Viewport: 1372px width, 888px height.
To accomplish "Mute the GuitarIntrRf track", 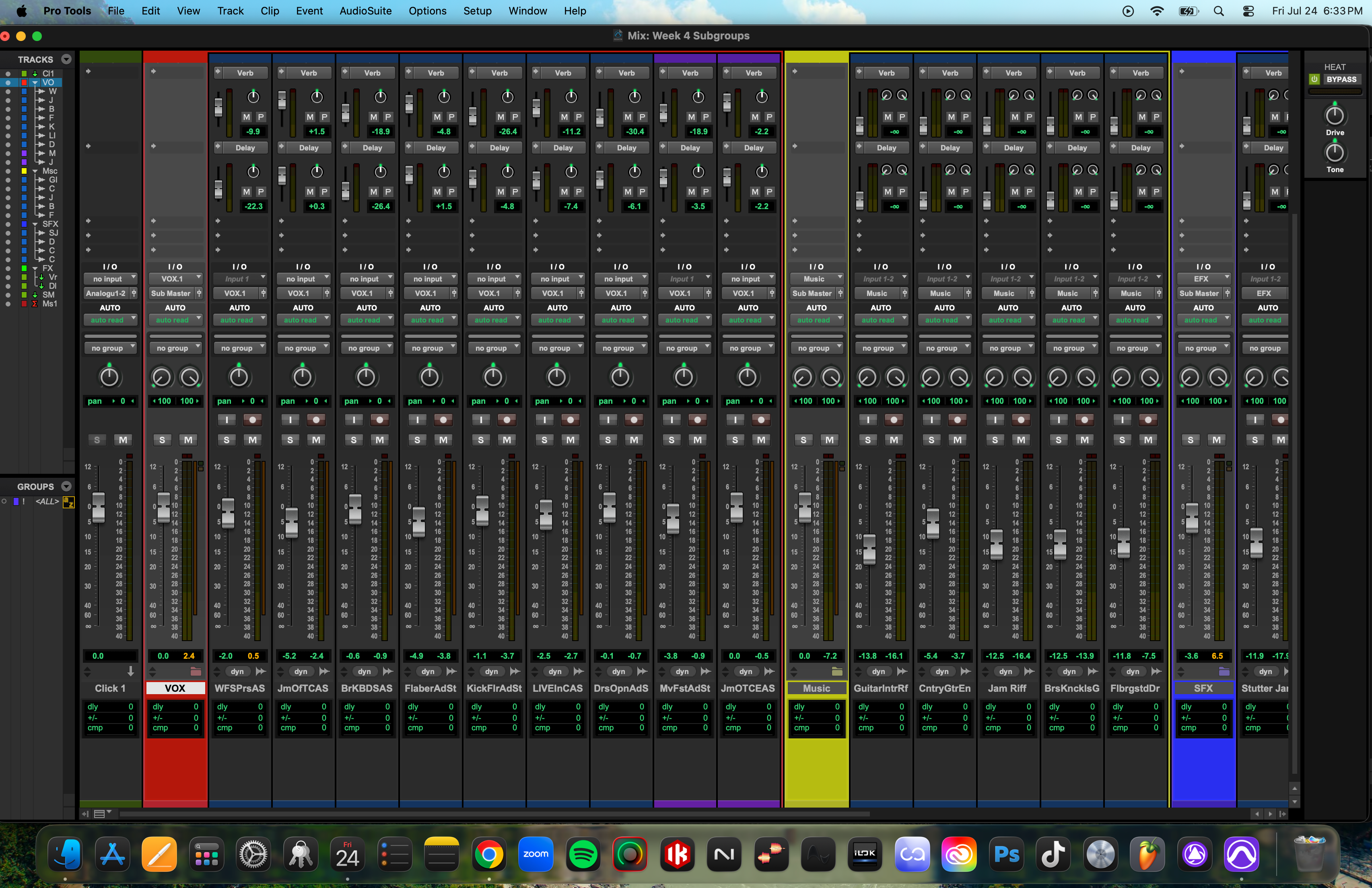I will [x=894, y=440].
